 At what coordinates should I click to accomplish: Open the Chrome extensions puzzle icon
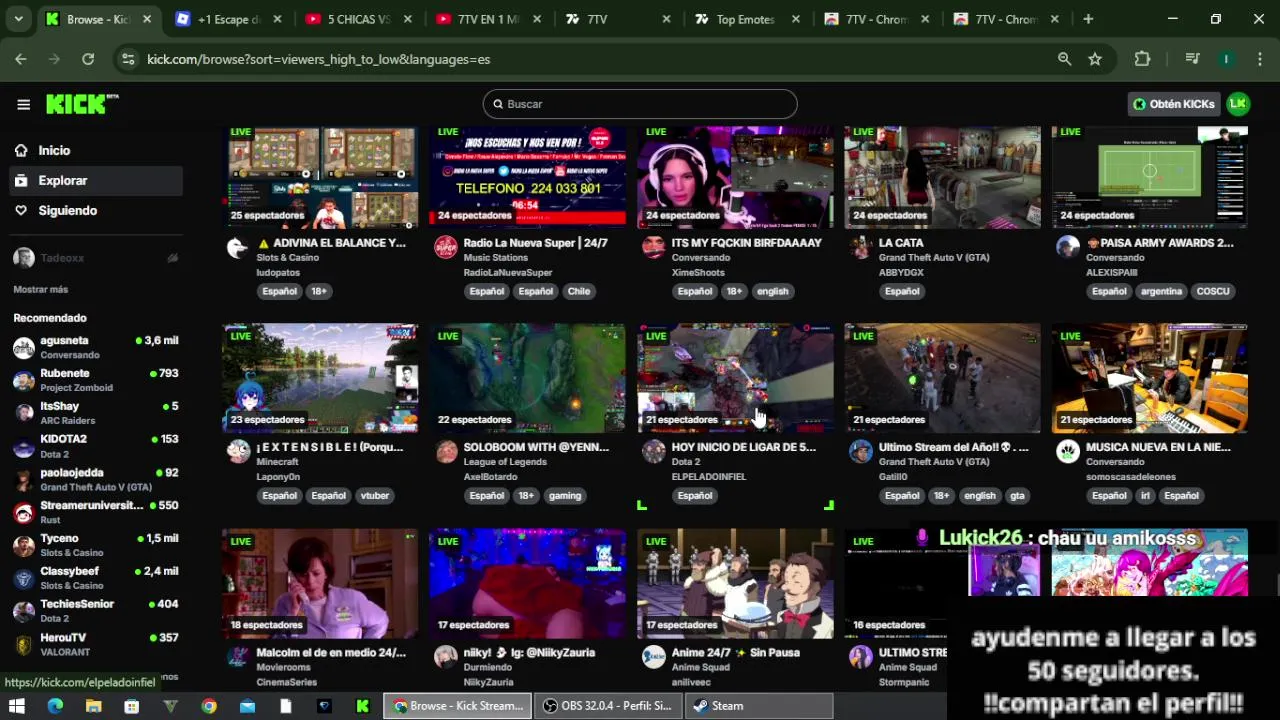coord(1142,59)
